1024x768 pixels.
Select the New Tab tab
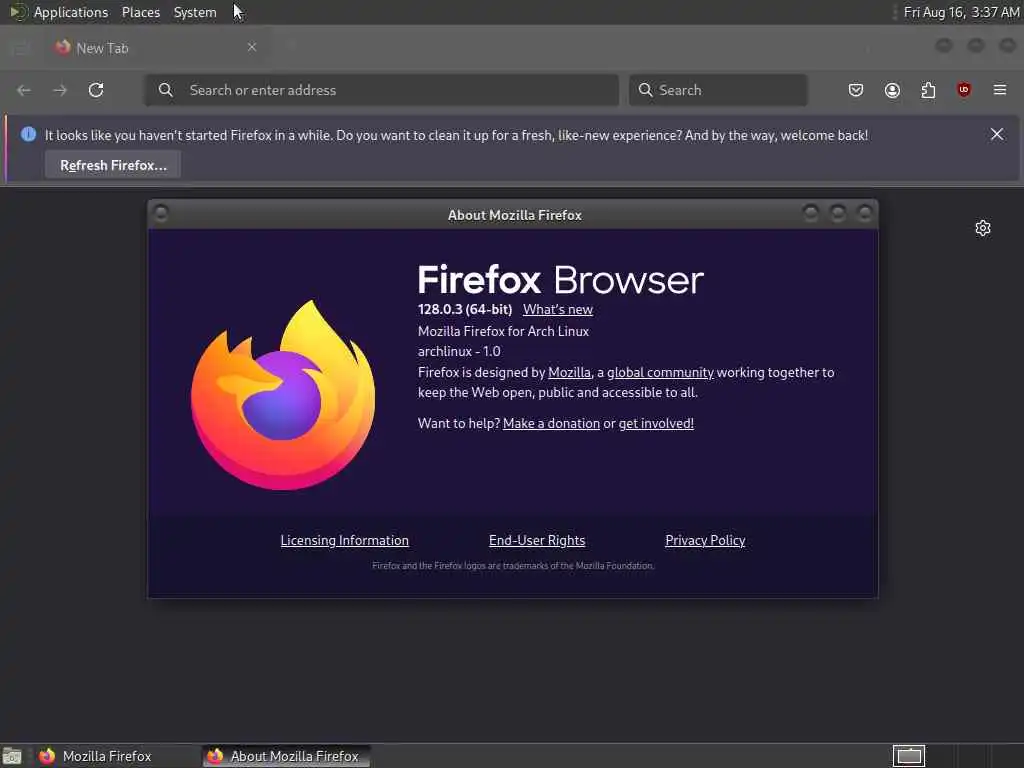(157, 48)
